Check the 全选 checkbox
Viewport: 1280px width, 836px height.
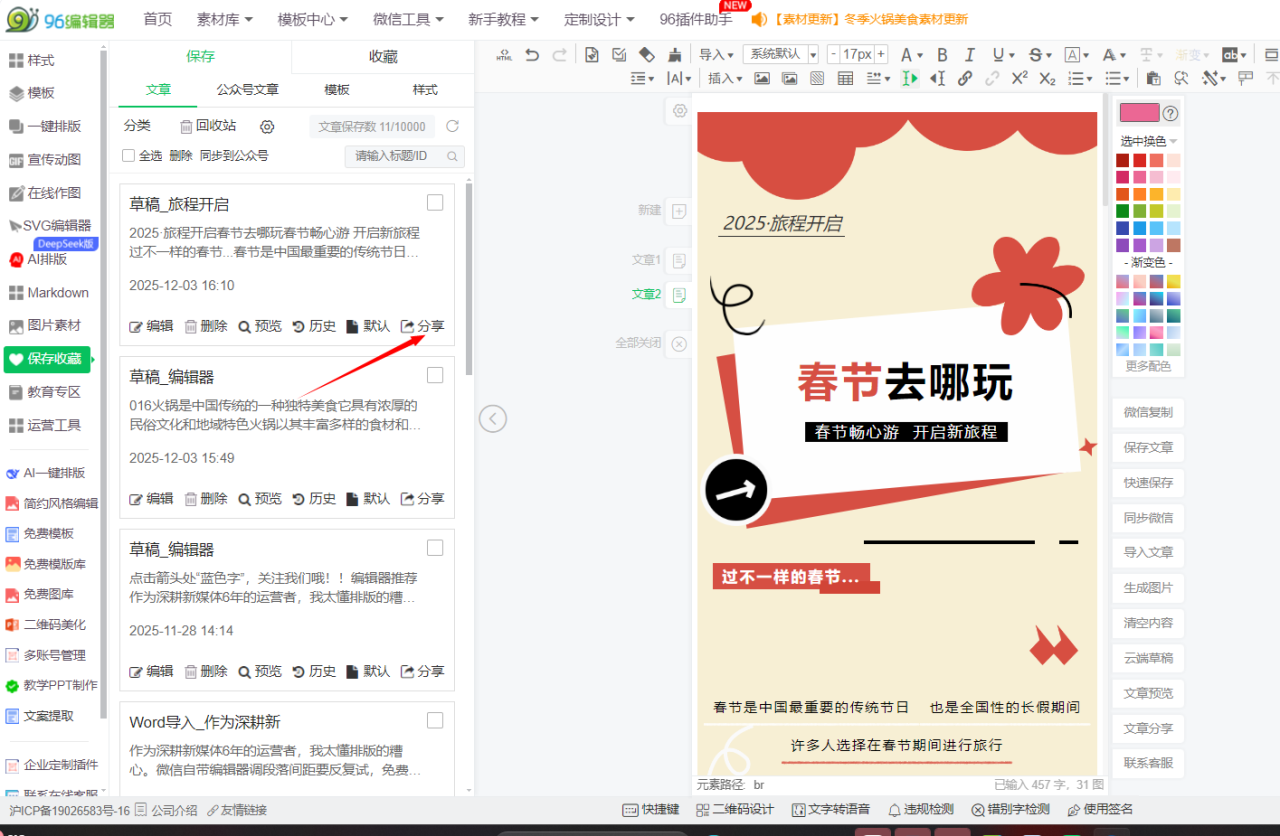[128, 156]
